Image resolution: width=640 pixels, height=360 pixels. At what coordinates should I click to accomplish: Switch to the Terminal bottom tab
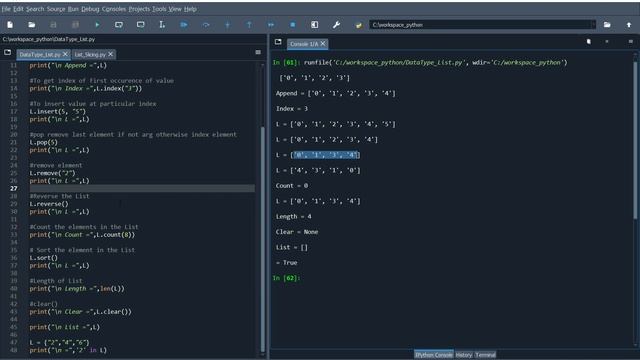[485, 355]
